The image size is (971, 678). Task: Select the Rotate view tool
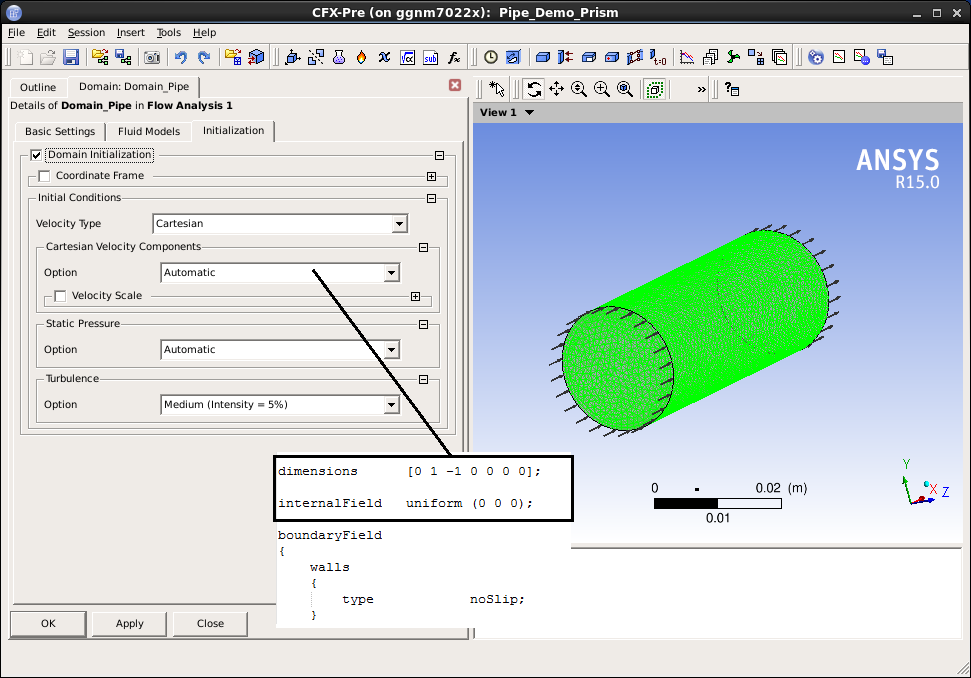click(534, 89)
